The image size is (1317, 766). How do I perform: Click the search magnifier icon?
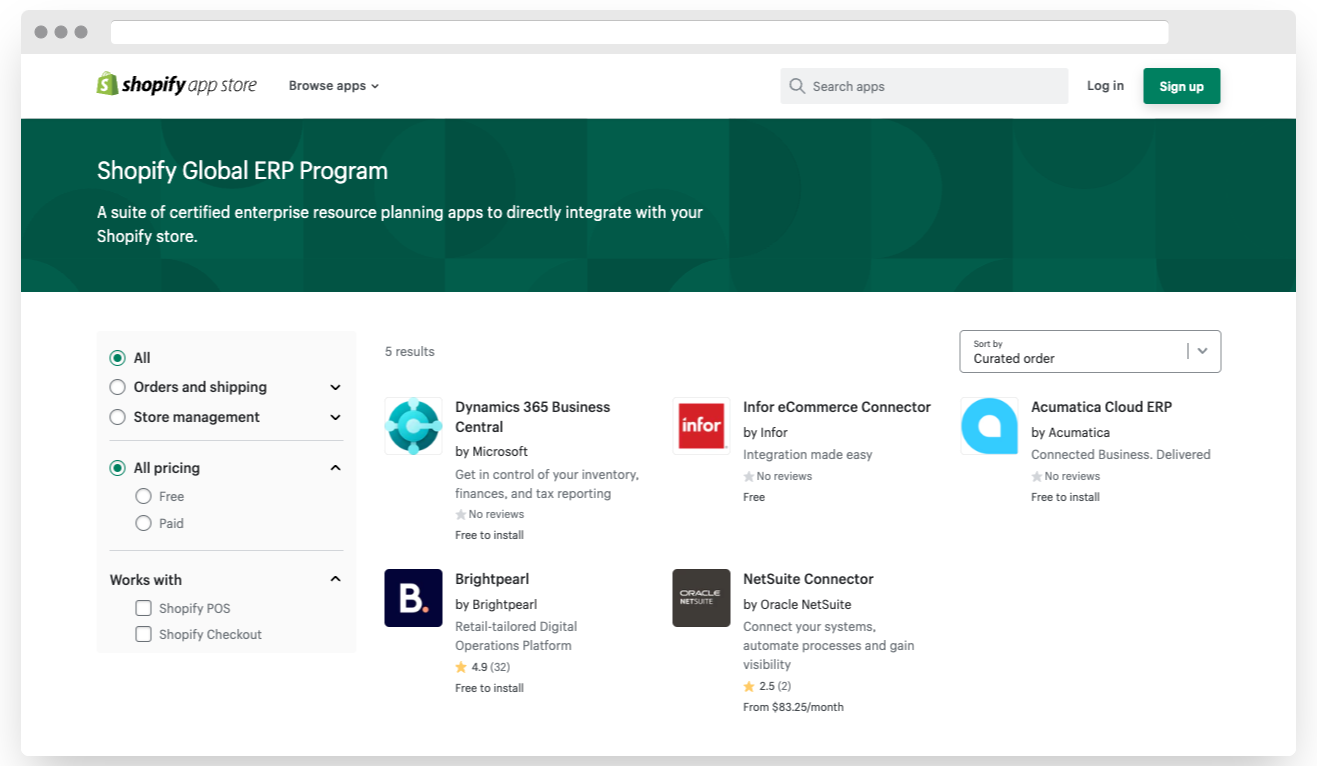point(797,86)
